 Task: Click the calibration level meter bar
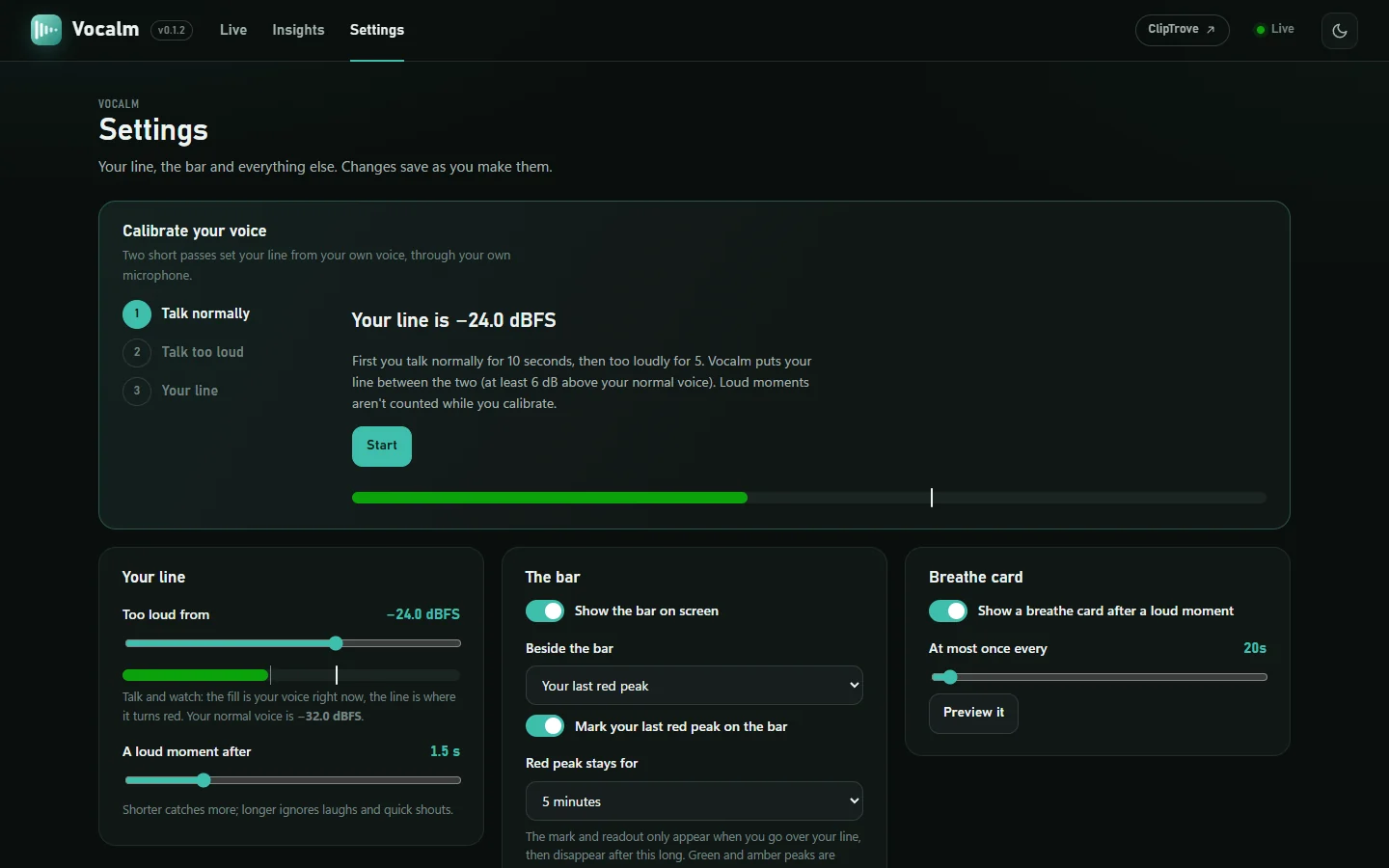coord(809,498)
